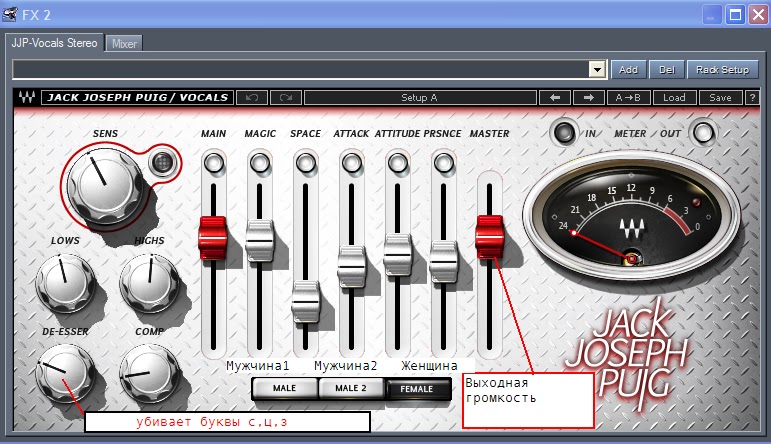Click the Add button
771x444 pixels.
pos(628,70)
